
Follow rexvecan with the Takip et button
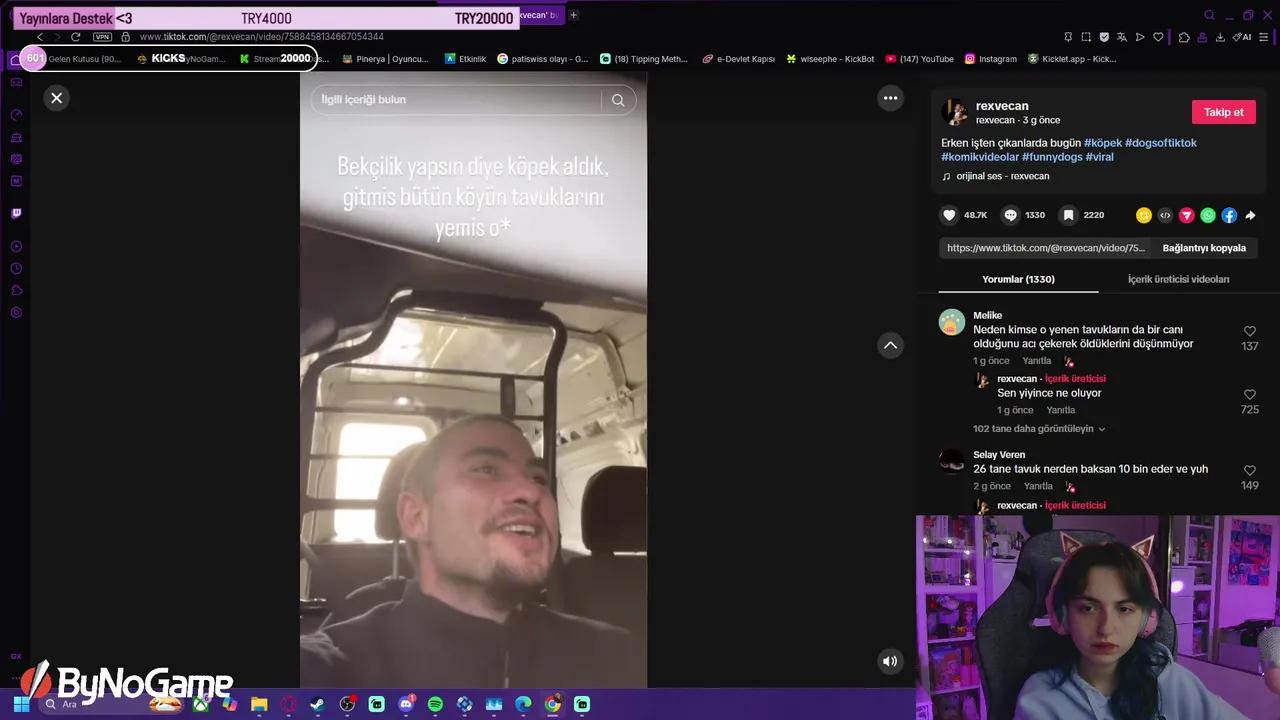point(1223,112)
